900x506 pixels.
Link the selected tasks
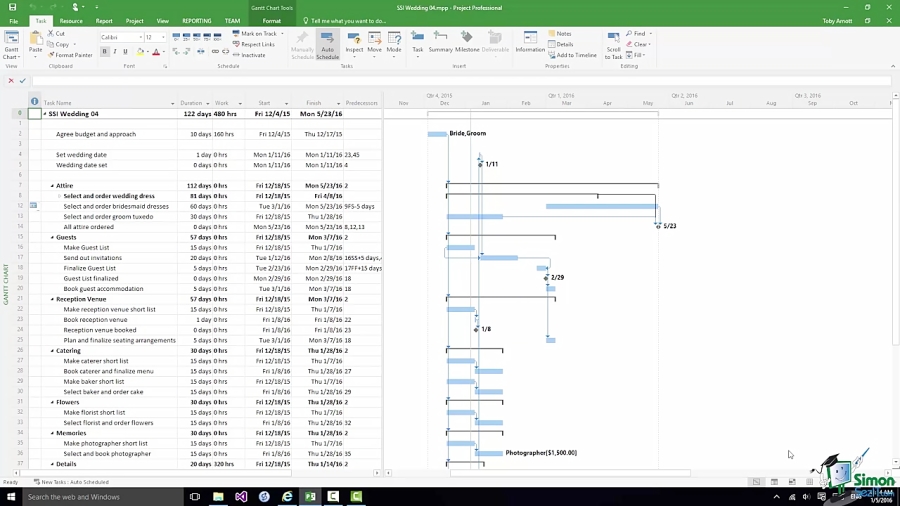coord(215,52)
